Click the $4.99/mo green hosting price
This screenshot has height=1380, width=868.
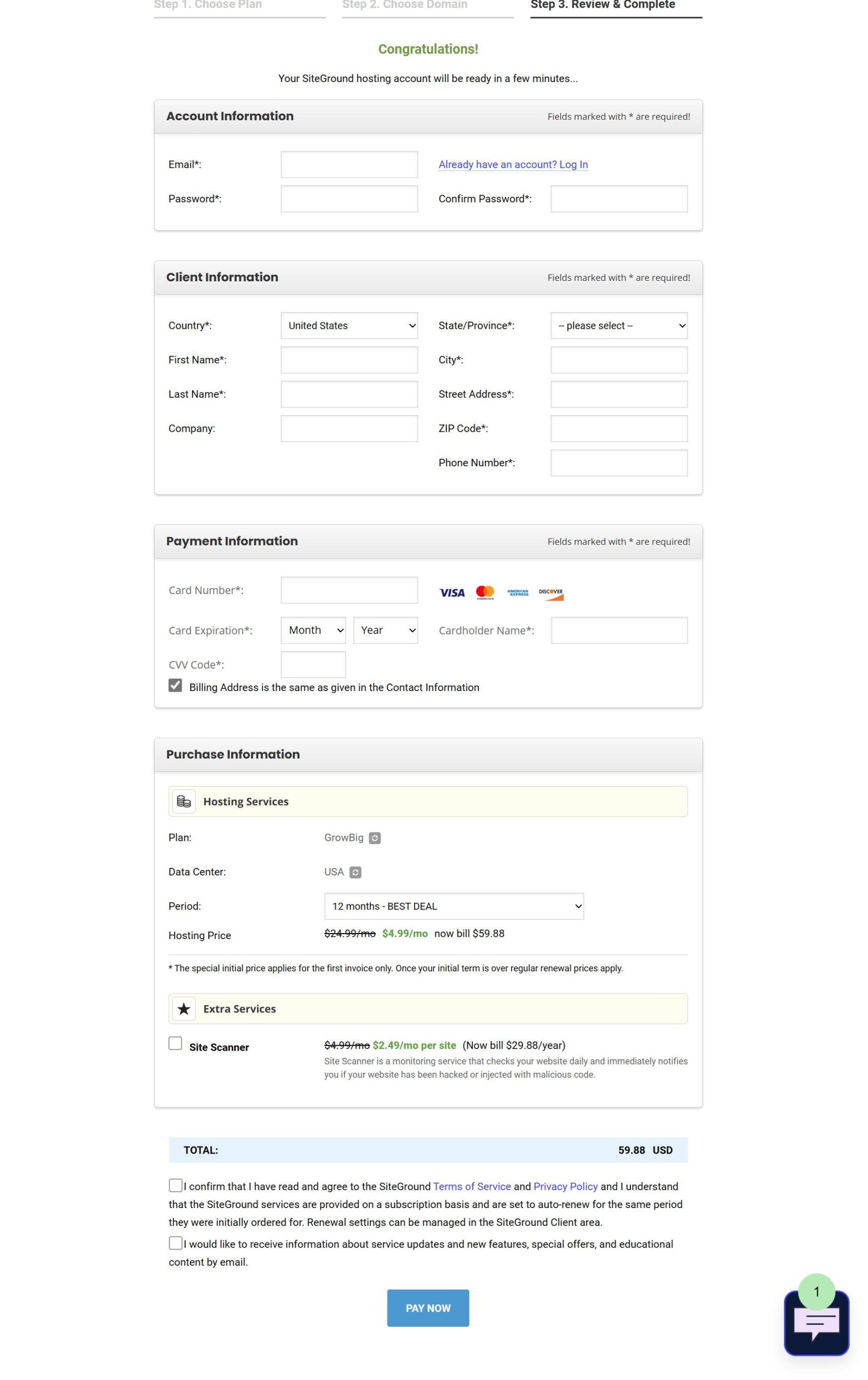[x=405, y=934]
